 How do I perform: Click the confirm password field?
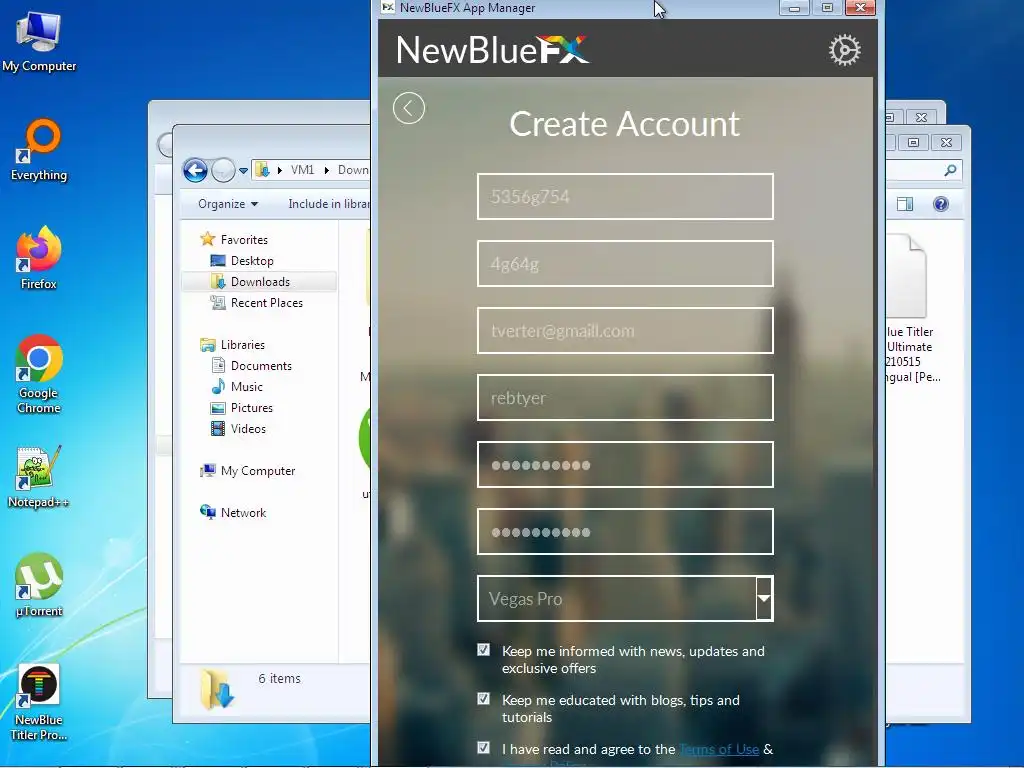pyautogui.click(x=625, y=532)
